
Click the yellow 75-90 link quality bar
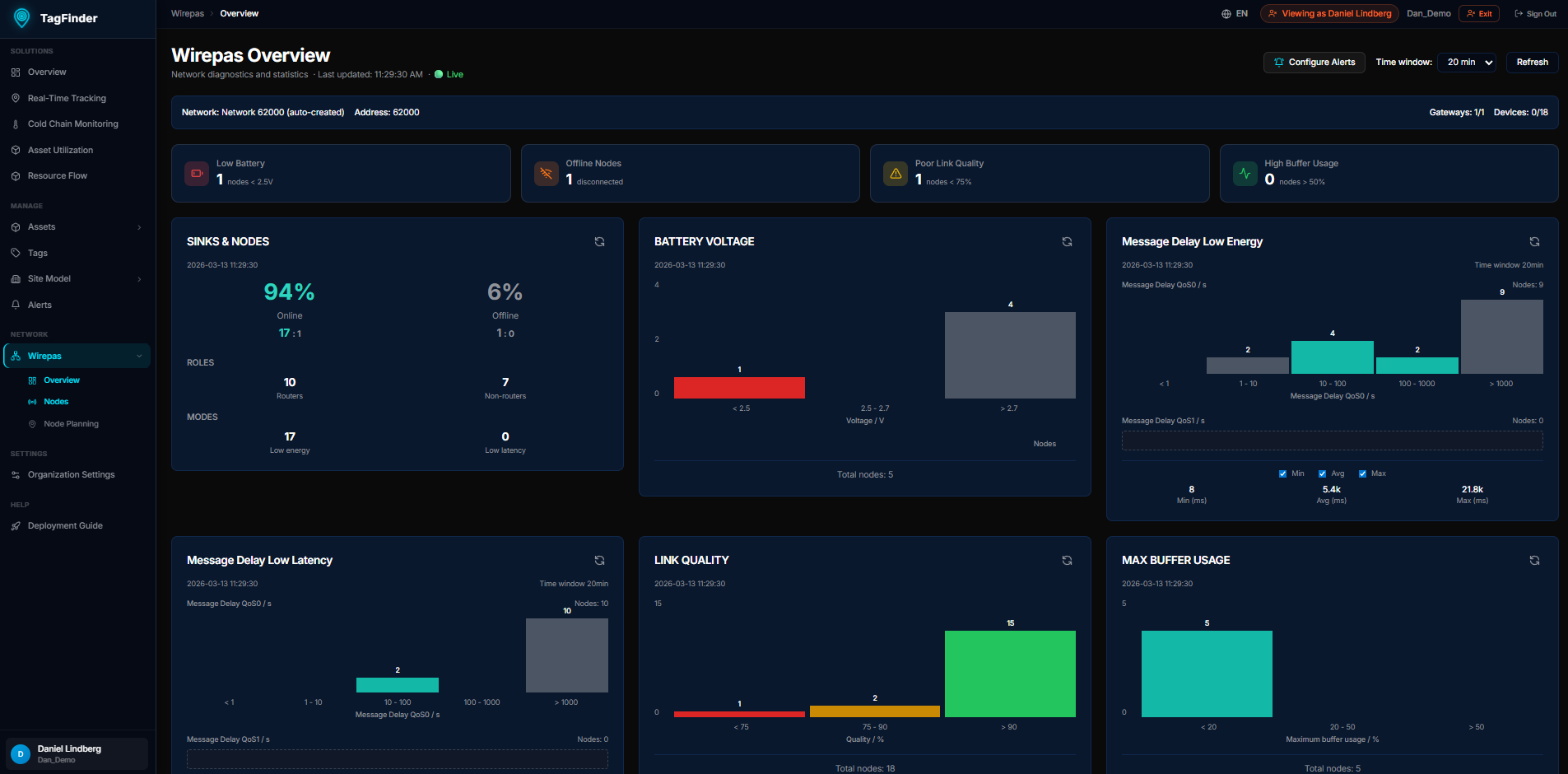click(x=875, y=711)
